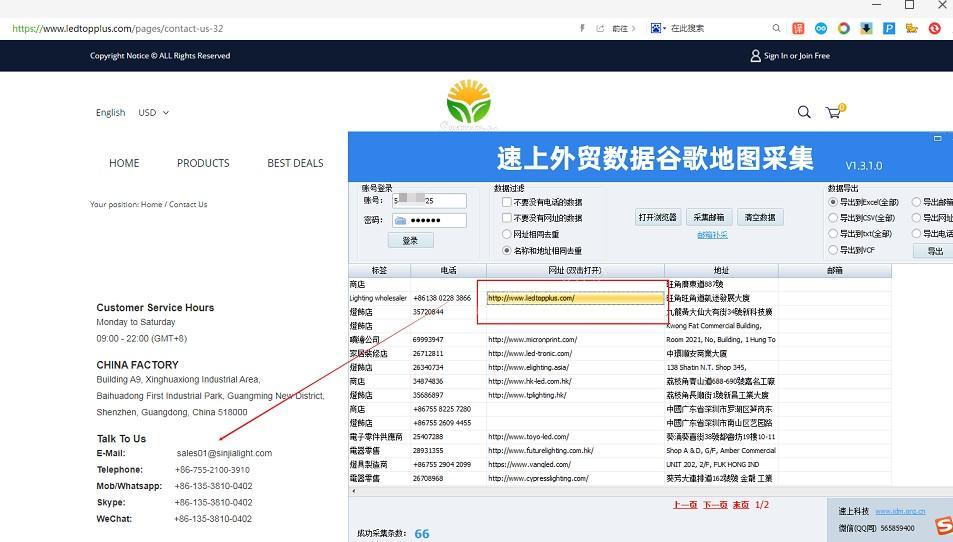Click the website search magnifier icon
Viewport: 953px width, 542px height.
[804, 112]
